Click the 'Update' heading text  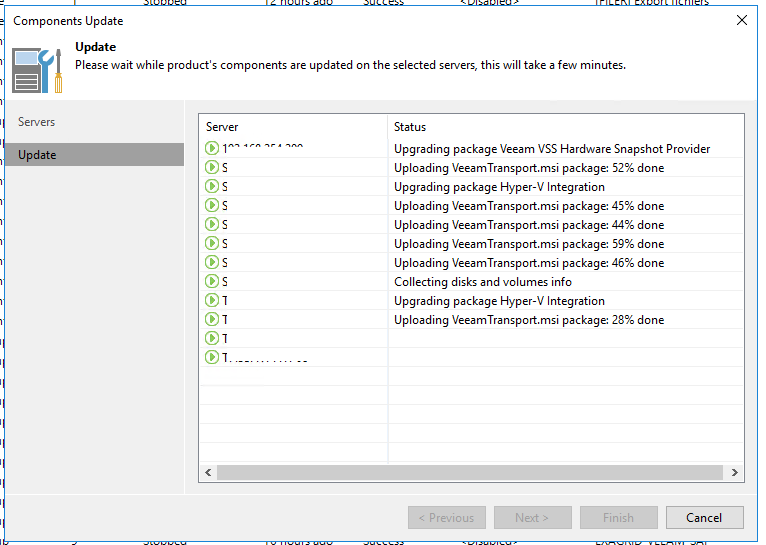coord(96,47)
